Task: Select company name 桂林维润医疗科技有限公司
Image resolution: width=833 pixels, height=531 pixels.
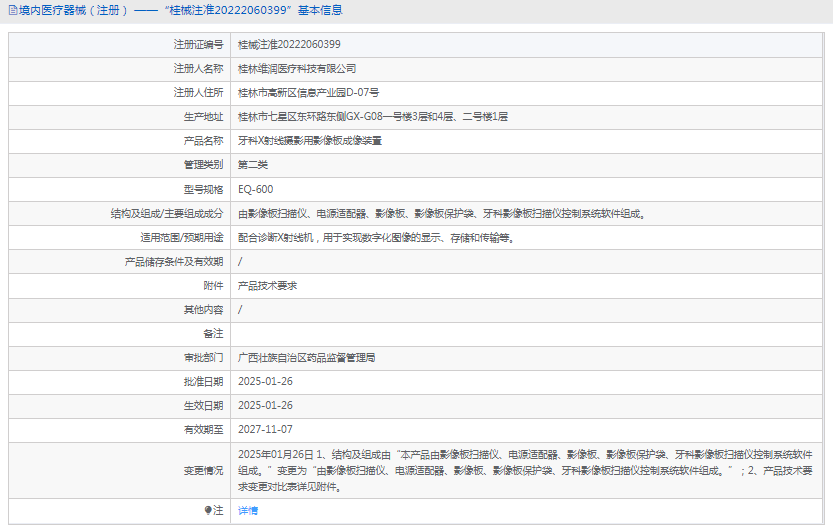Action: point(297,68)
